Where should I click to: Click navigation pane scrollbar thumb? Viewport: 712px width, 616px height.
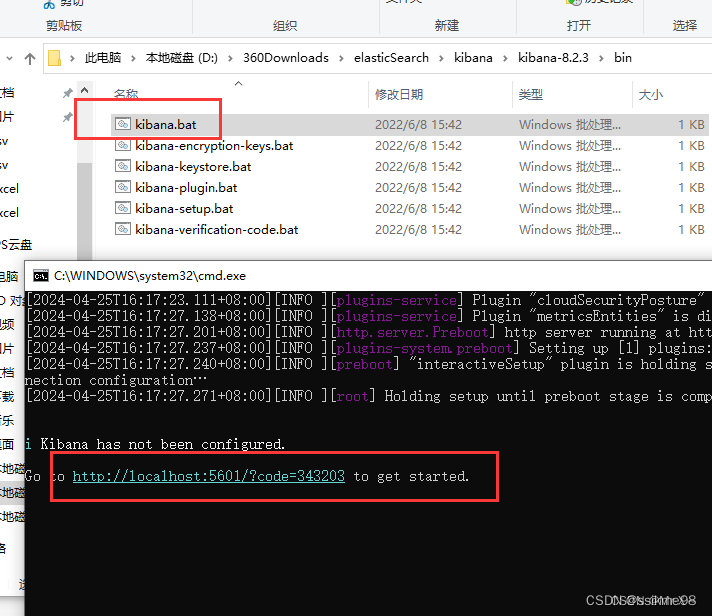[84, 211]
